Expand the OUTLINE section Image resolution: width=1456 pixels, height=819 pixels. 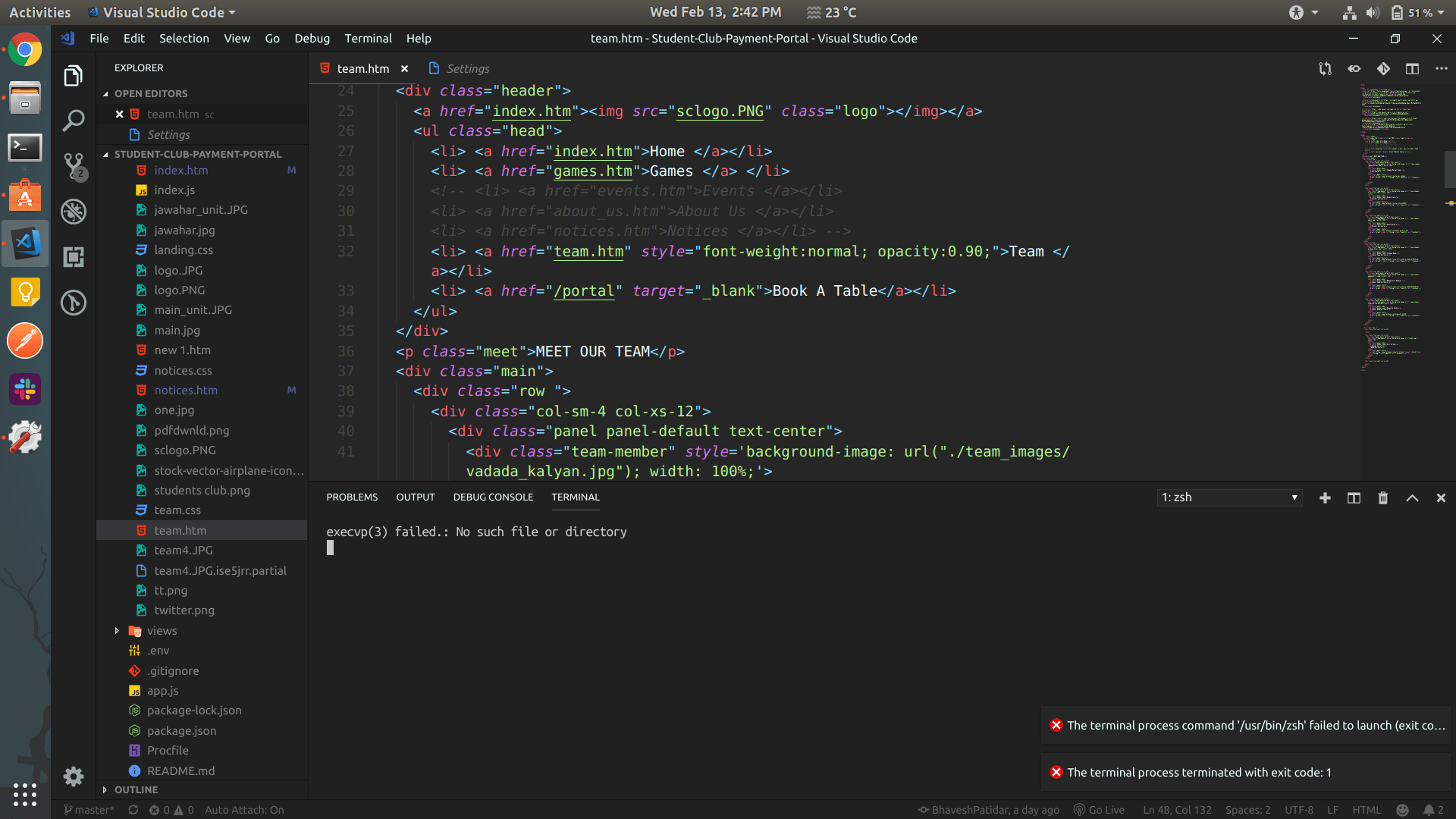pos(136,789)
